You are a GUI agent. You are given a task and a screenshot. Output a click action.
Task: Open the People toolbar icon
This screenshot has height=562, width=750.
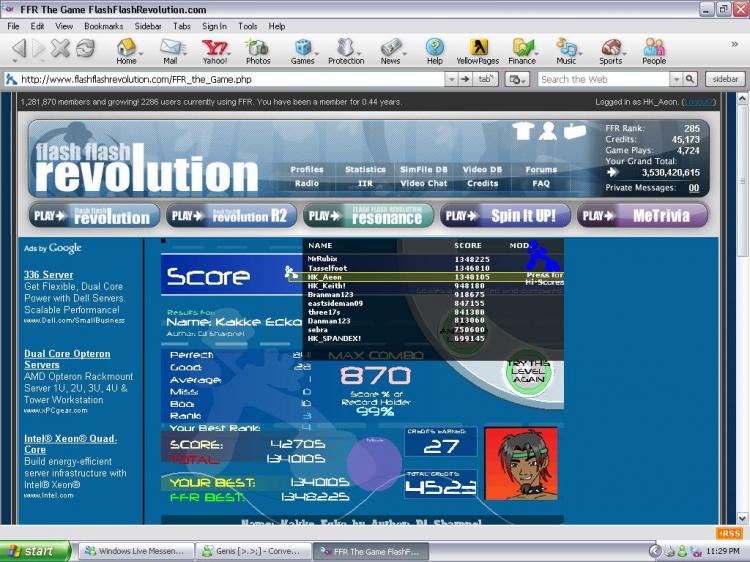(x=654, y=51)
